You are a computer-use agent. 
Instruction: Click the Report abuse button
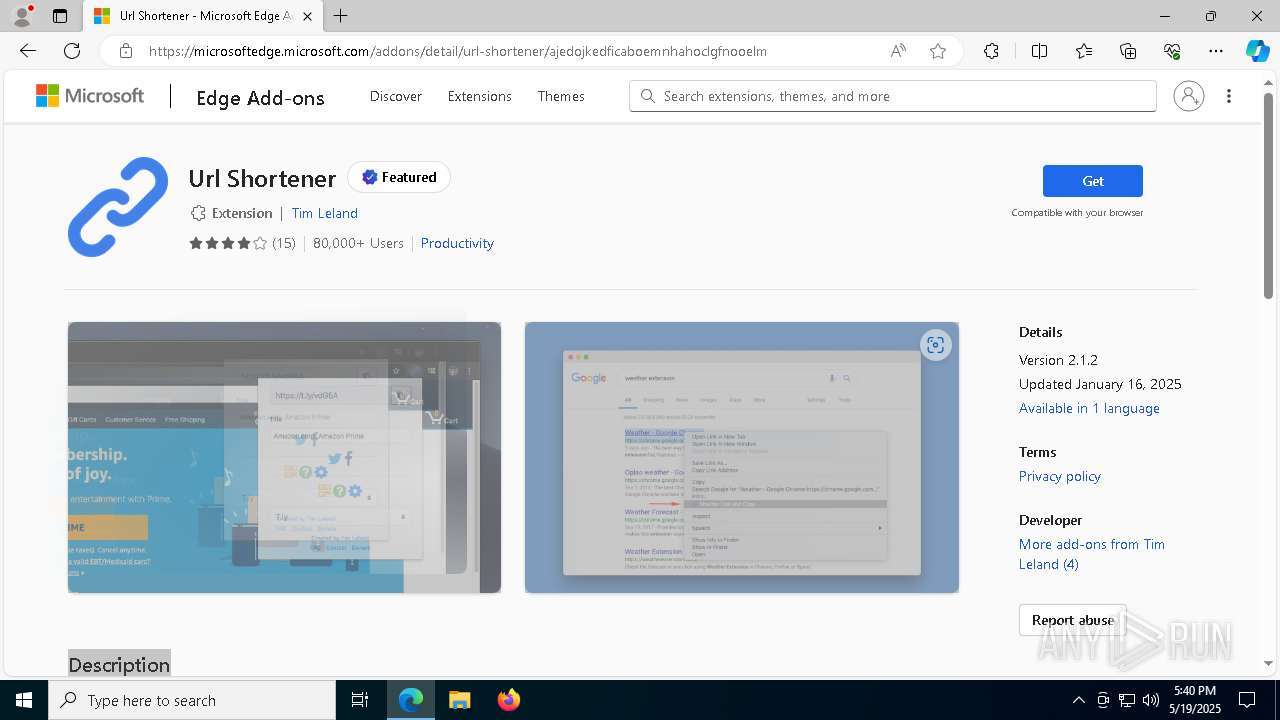click(1073, 620)
